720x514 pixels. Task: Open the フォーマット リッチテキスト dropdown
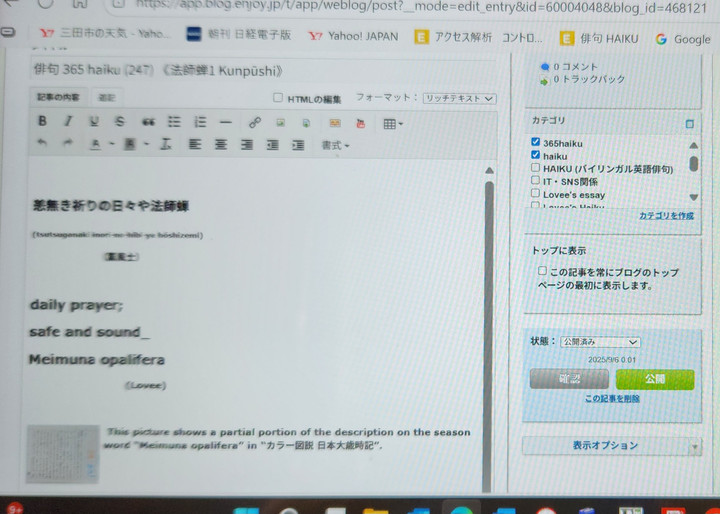point(459,98)
